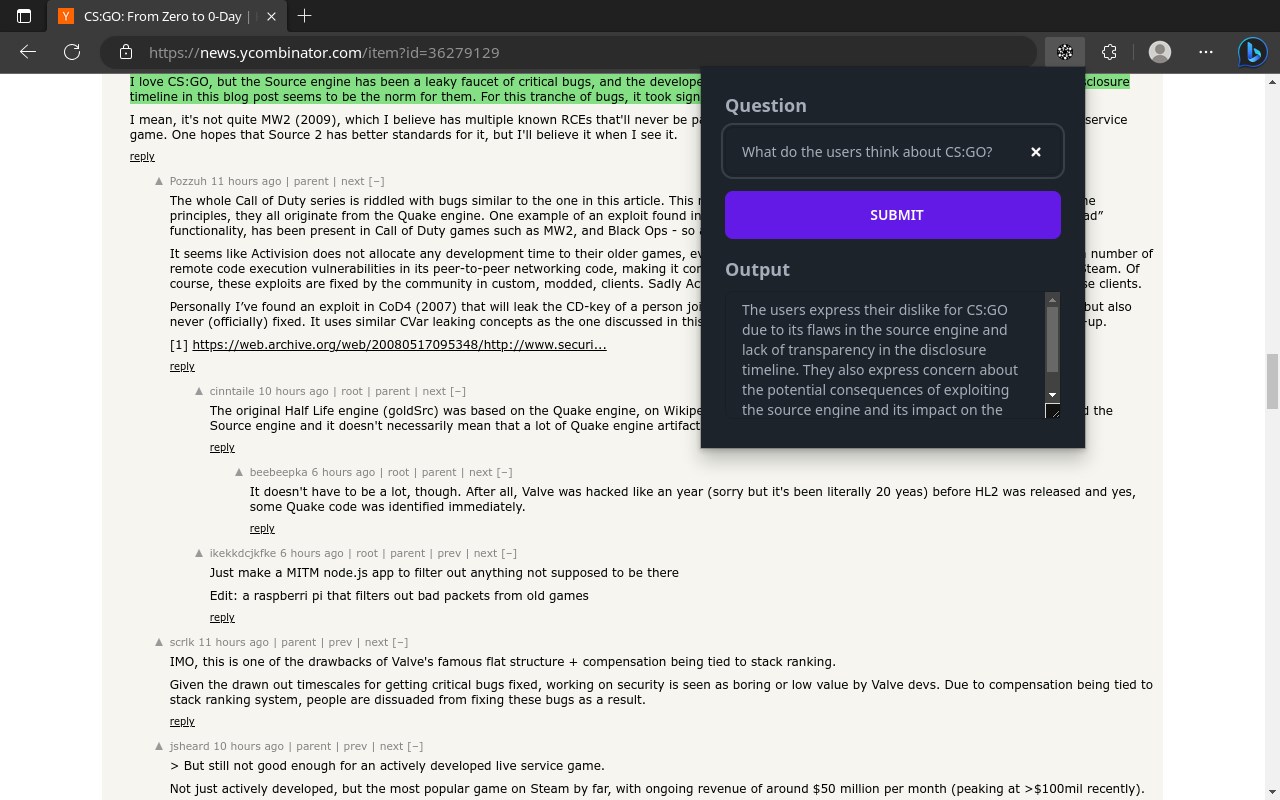Upvote beebeepka's comment

click(239, 472)
